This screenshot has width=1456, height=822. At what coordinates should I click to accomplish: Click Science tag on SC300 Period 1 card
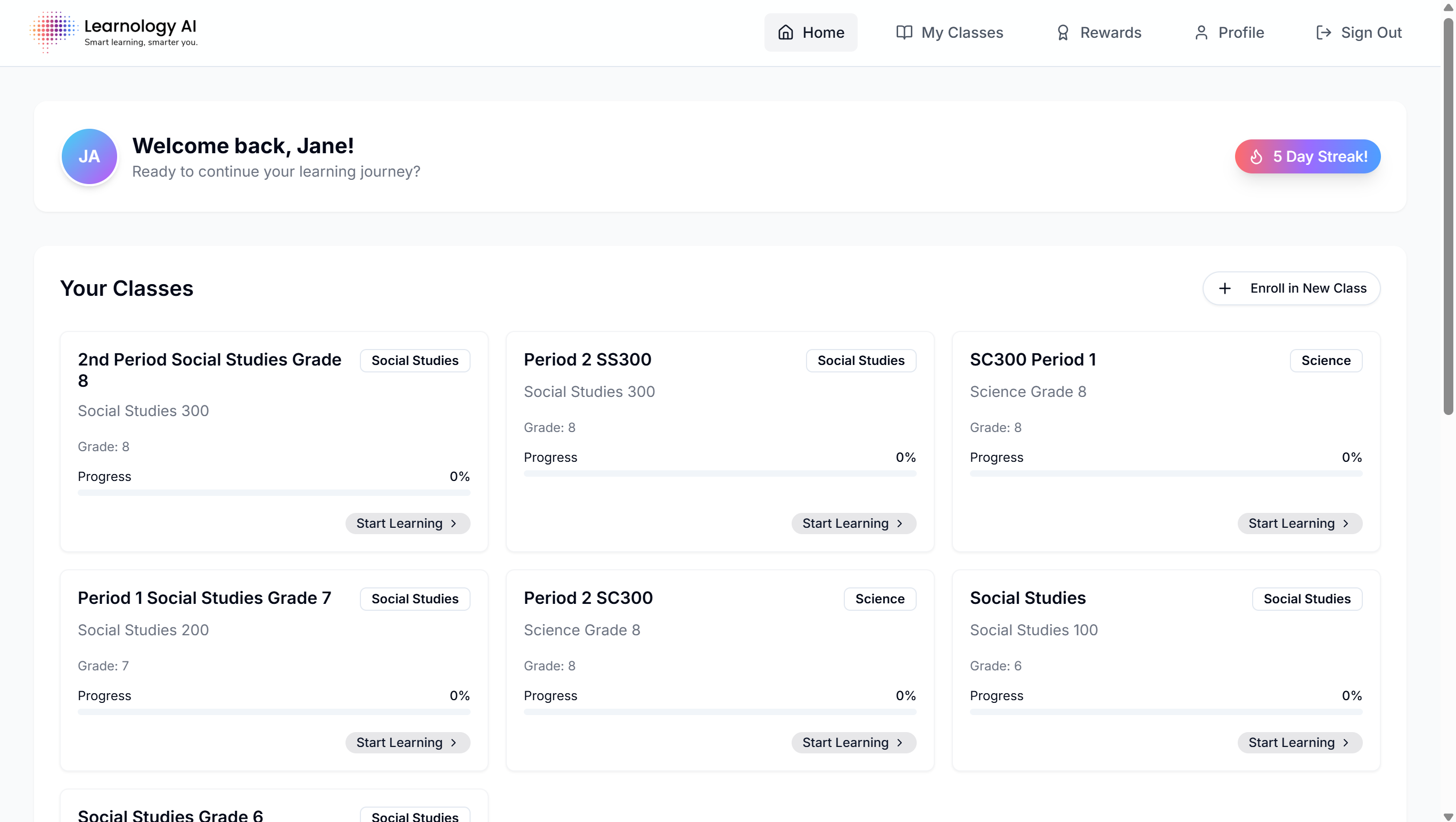(x=1326, y=360)
